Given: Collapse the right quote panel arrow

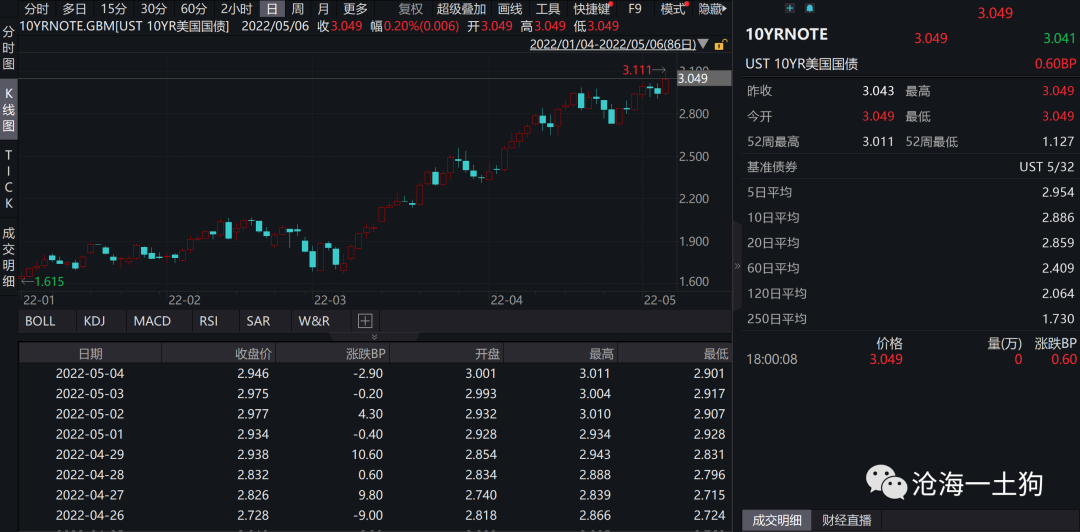Looking at the screenshot, I should (738, 266).
